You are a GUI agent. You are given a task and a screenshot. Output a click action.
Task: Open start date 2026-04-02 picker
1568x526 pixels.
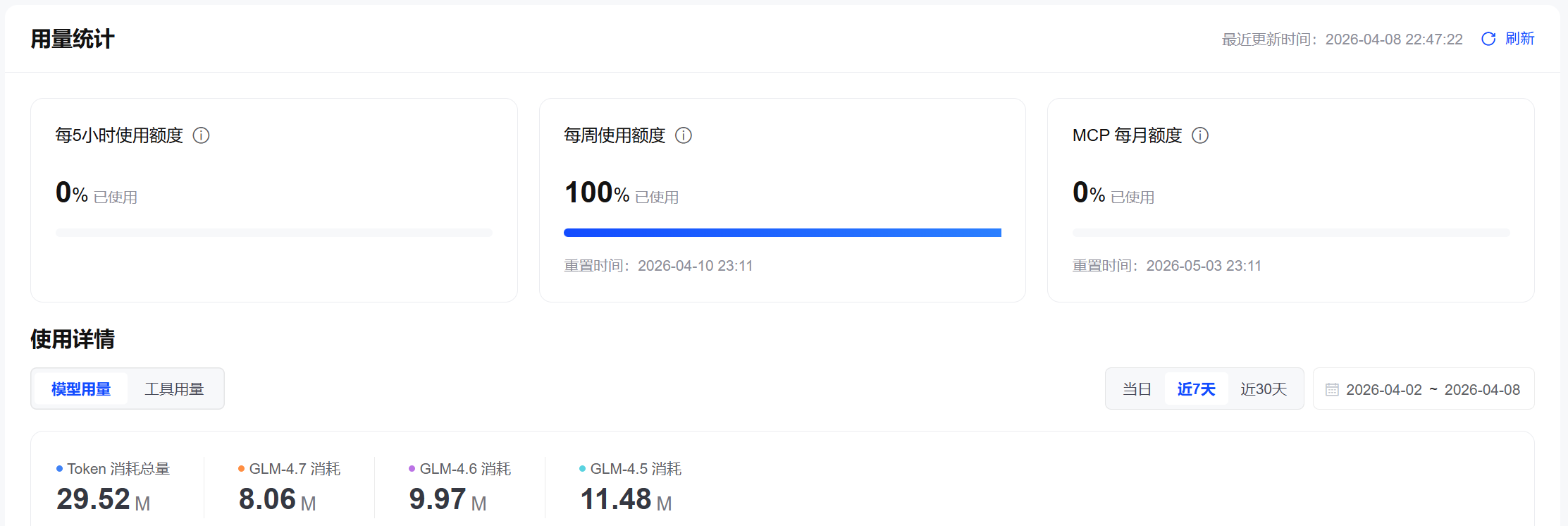1384,389
